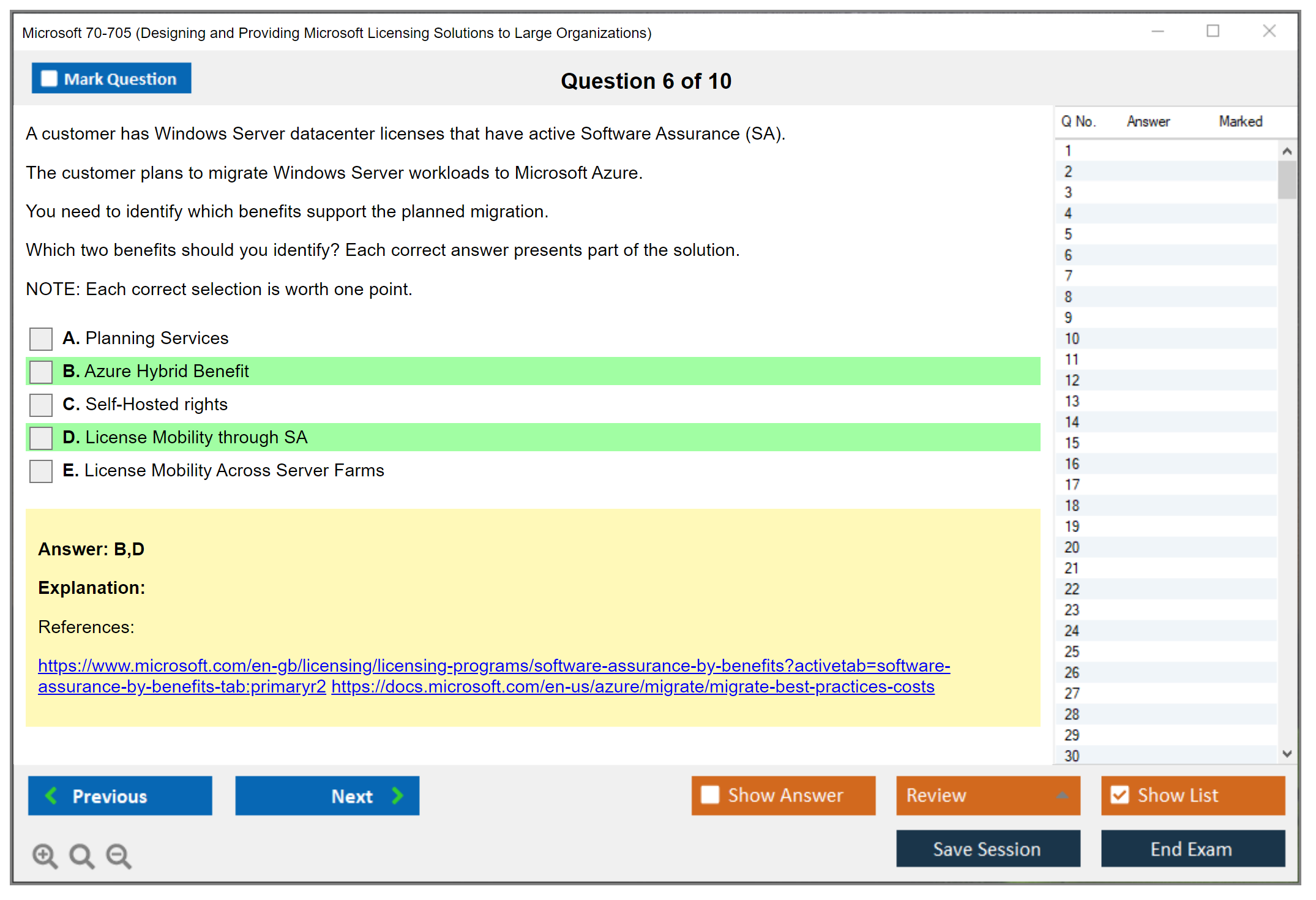1316x900 pixels.
Task: Click the green arrow on Next button
Action: click(398, 795)
